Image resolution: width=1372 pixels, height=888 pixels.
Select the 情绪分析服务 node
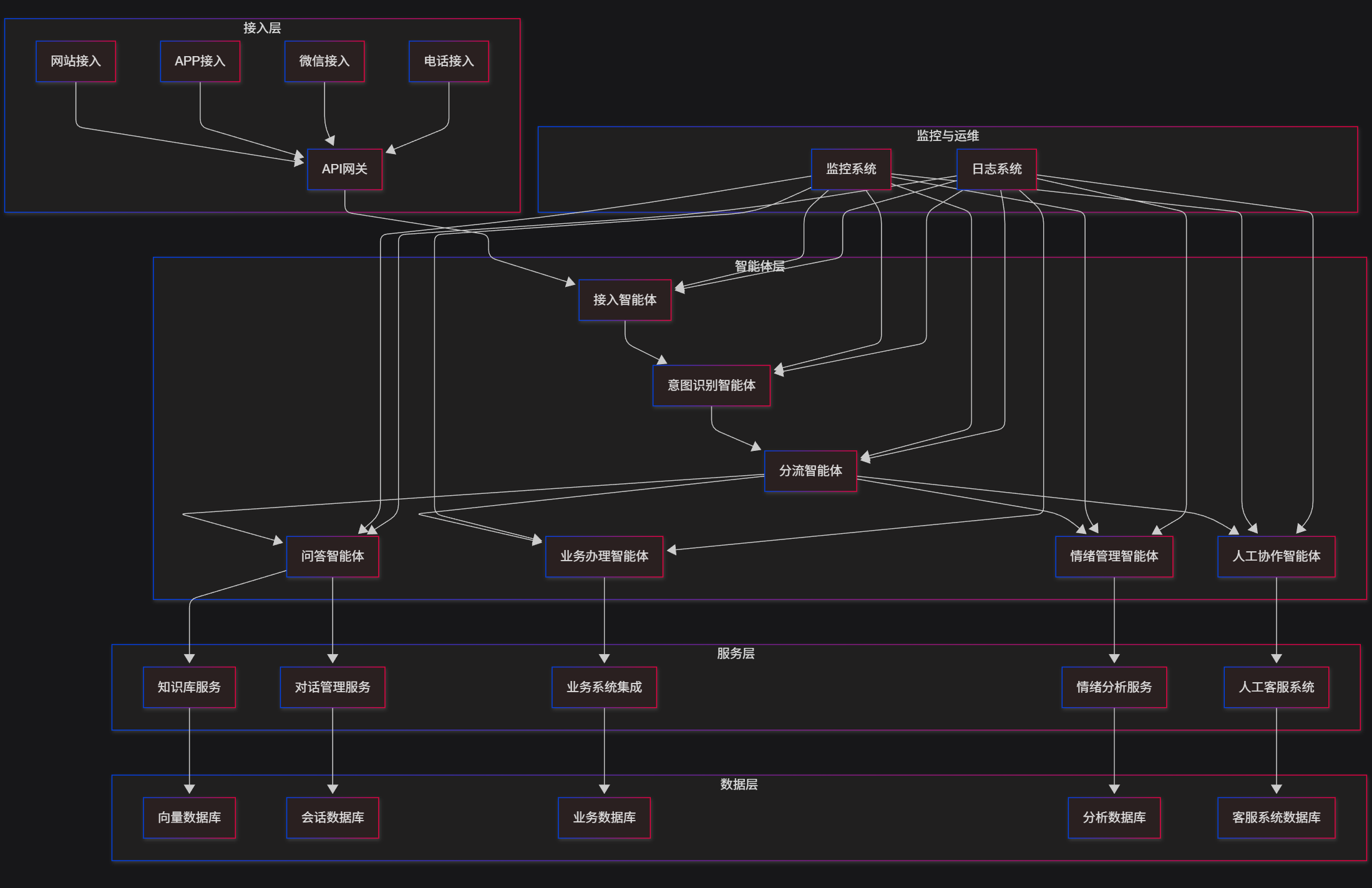click(x=1114, y=687)
